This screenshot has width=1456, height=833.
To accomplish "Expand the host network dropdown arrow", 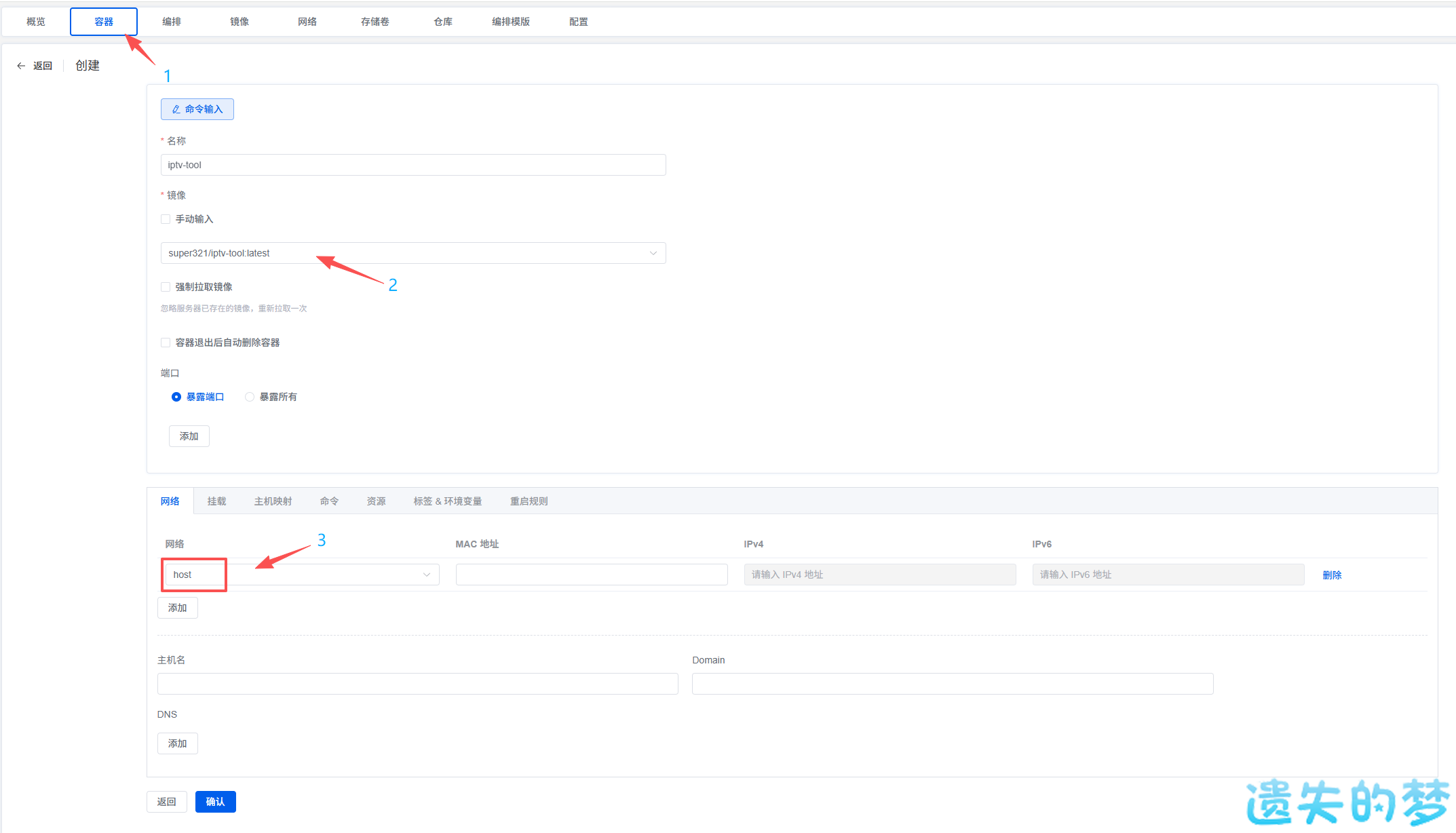I will 427,575.
